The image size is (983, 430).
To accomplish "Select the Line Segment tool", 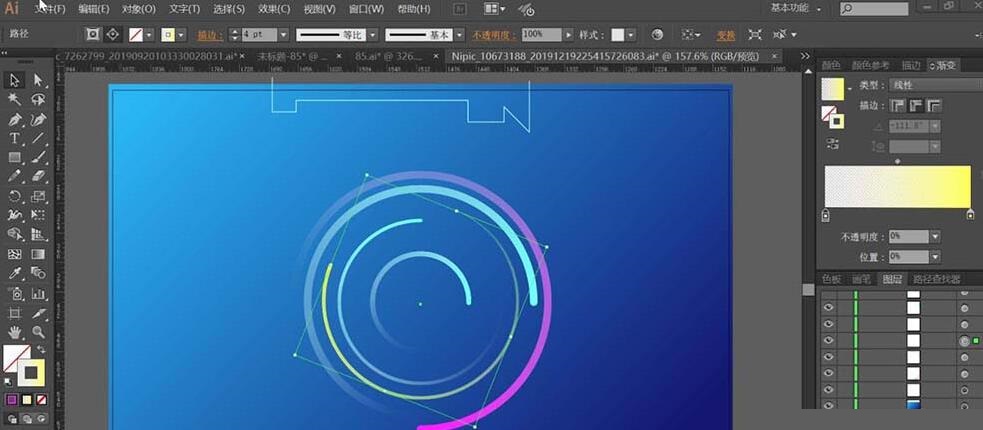I will [38, 138].
